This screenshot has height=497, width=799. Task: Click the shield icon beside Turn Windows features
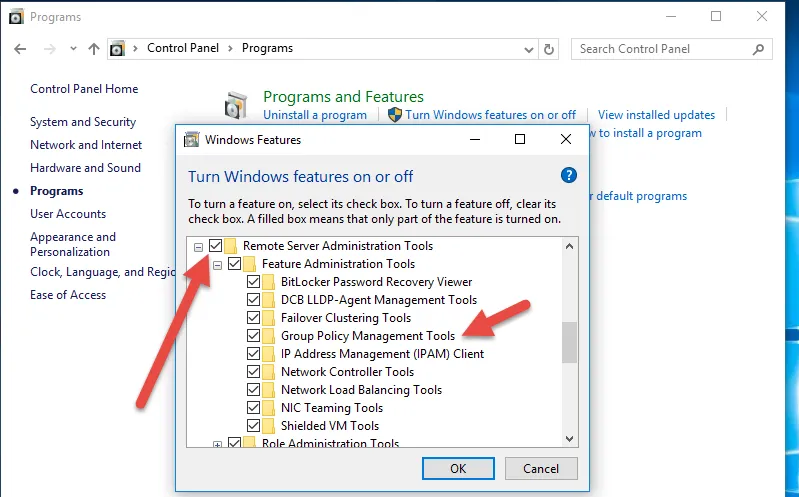(x=394, y=115)
